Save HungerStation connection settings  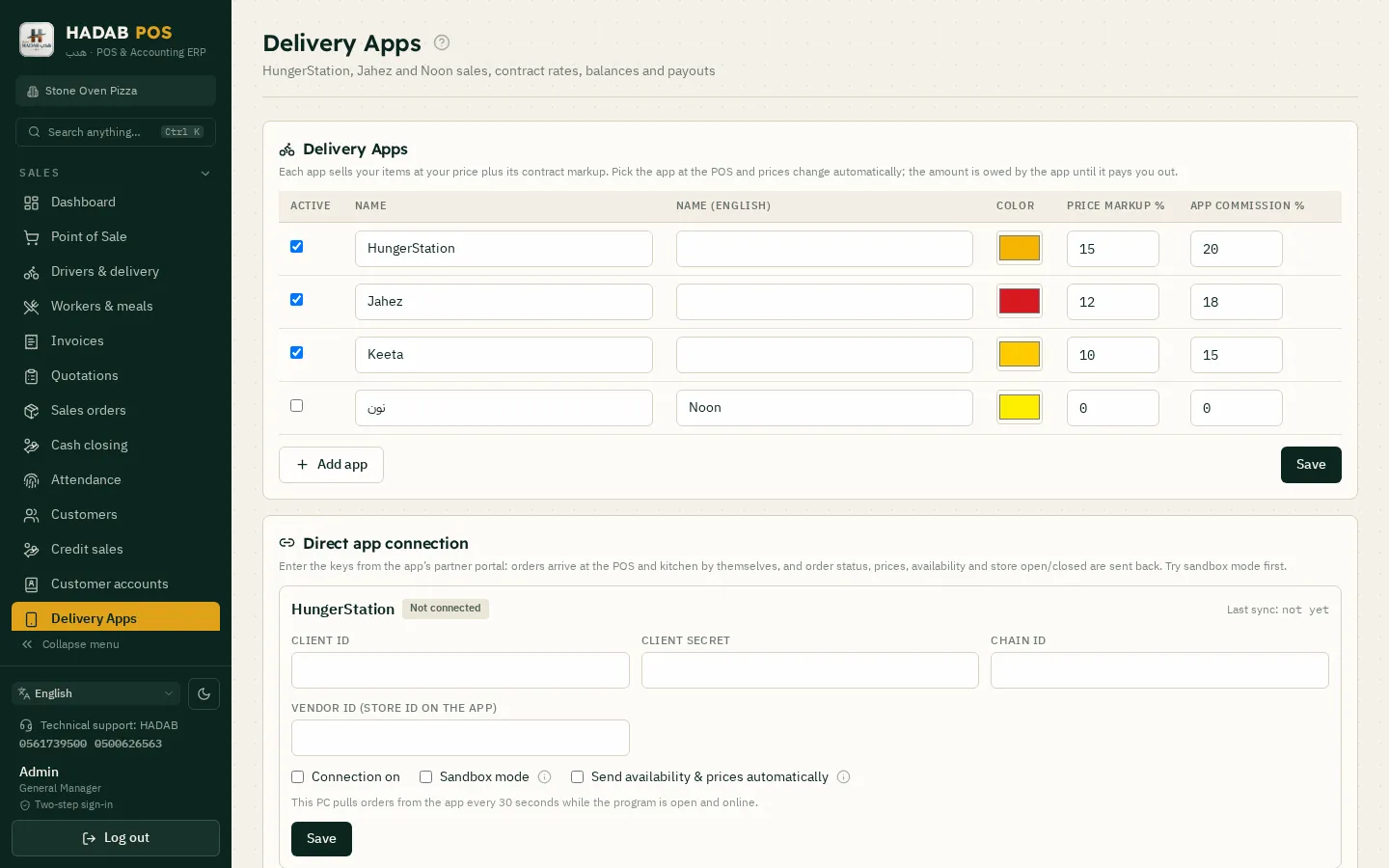point(321,839)
